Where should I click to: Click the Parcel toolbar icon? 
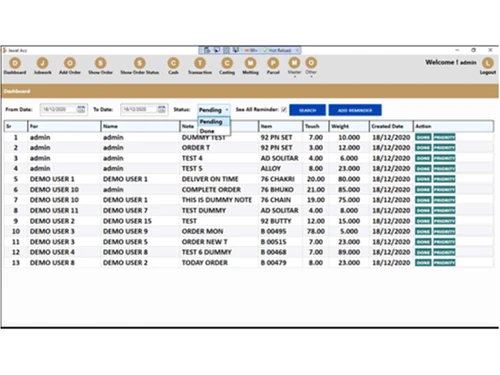[x=273, y=63]
